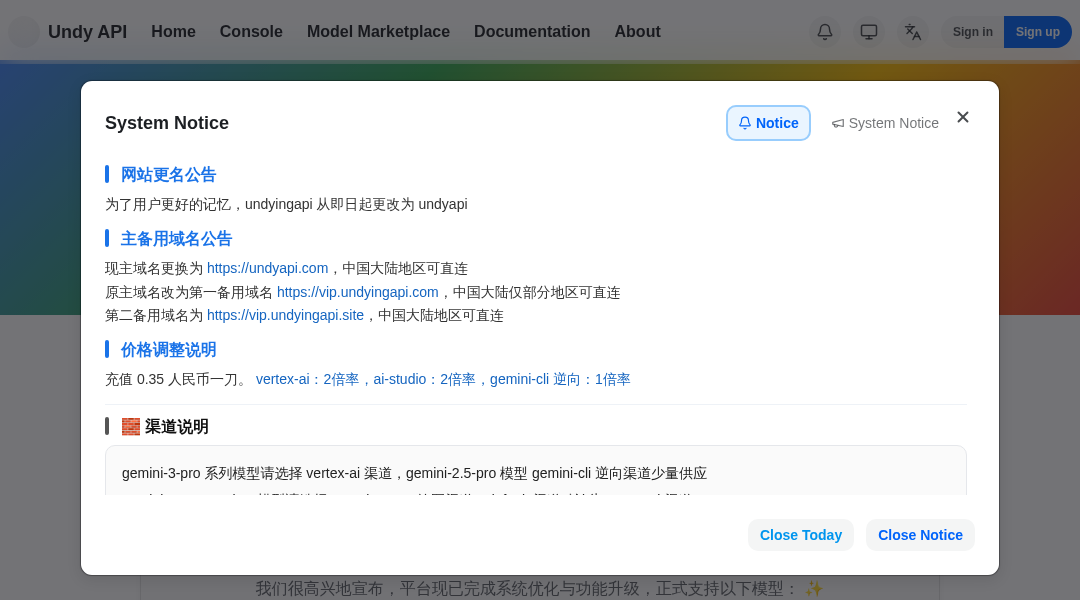Image resolution: width=1080 pixels, height=600 pixels.
Task: Open notifications via the bell icon
Action: click(825, 31)
